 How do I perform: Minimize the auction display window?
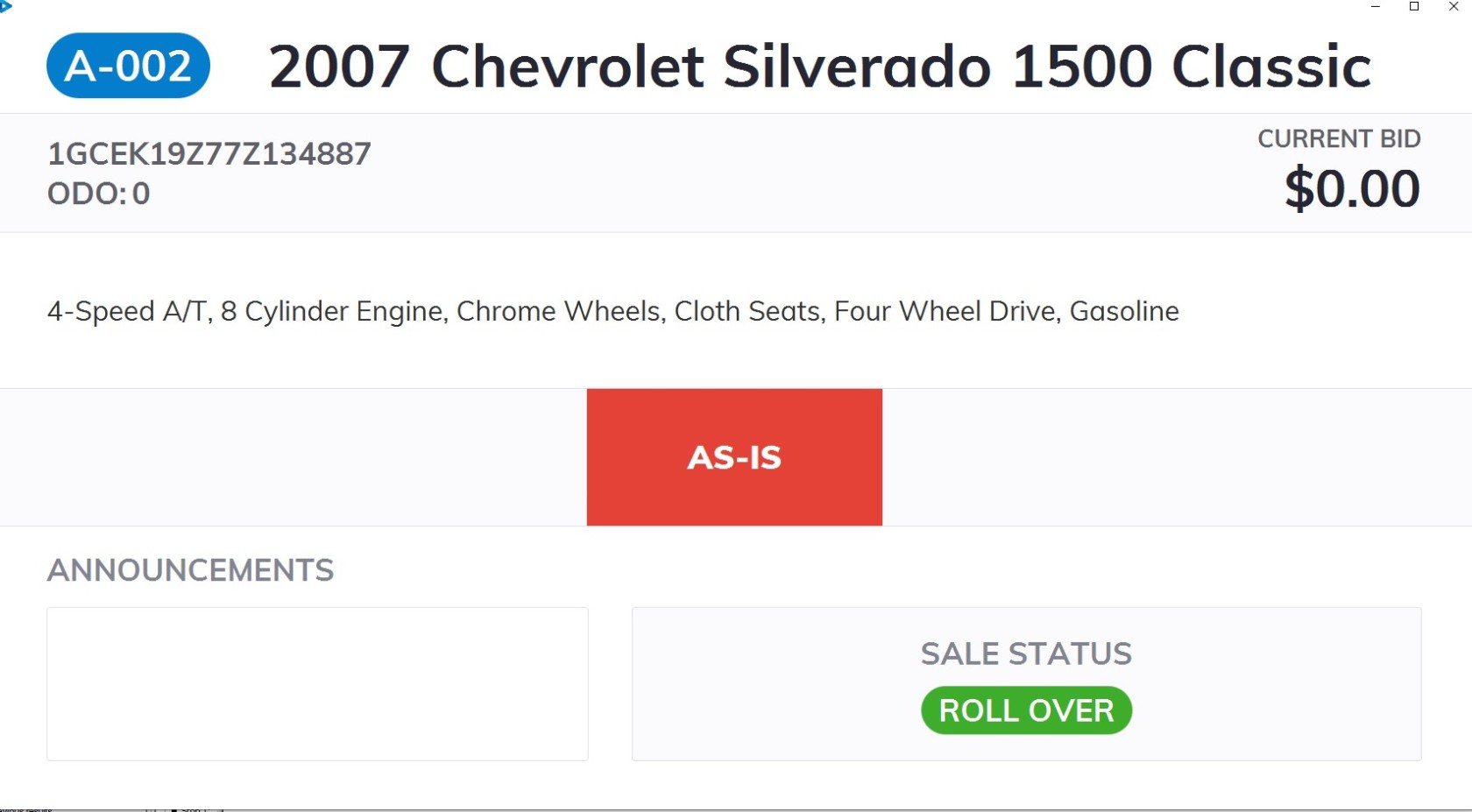click(x=1375, y=7)
